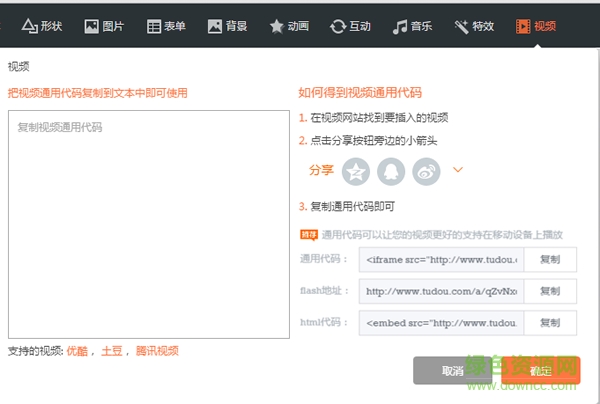This screenshot has width=600, height=404.
Task: Open the 特效 (Effects) wand tool
Action: pyautogui.click(x=475, y=26)
